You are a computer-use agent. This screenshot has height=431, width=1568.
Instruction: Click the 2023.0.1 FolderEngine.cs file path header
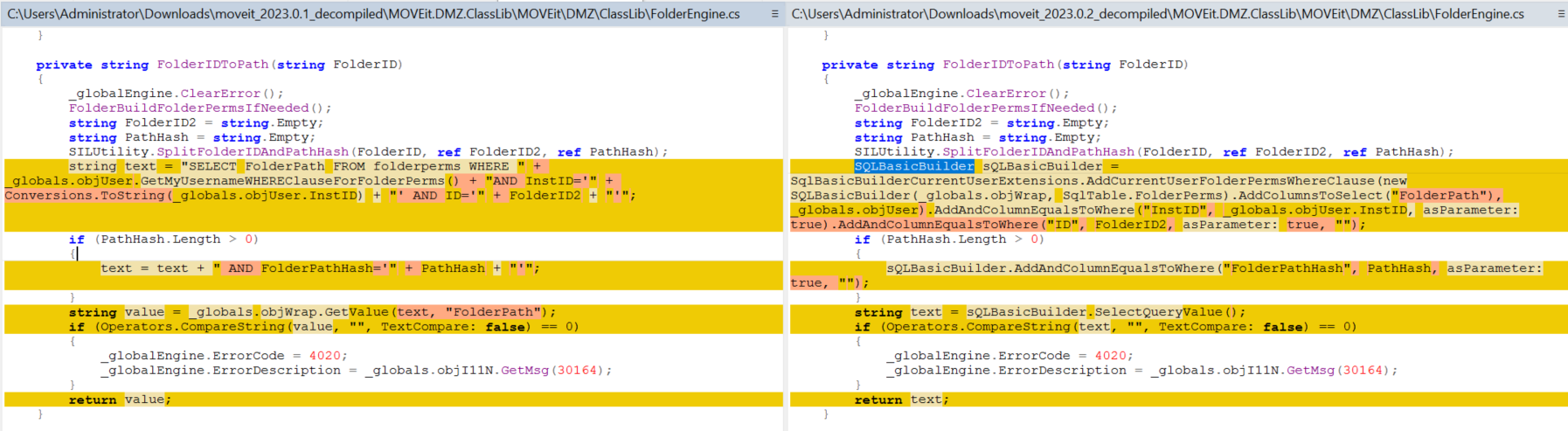tap(374, 14)
